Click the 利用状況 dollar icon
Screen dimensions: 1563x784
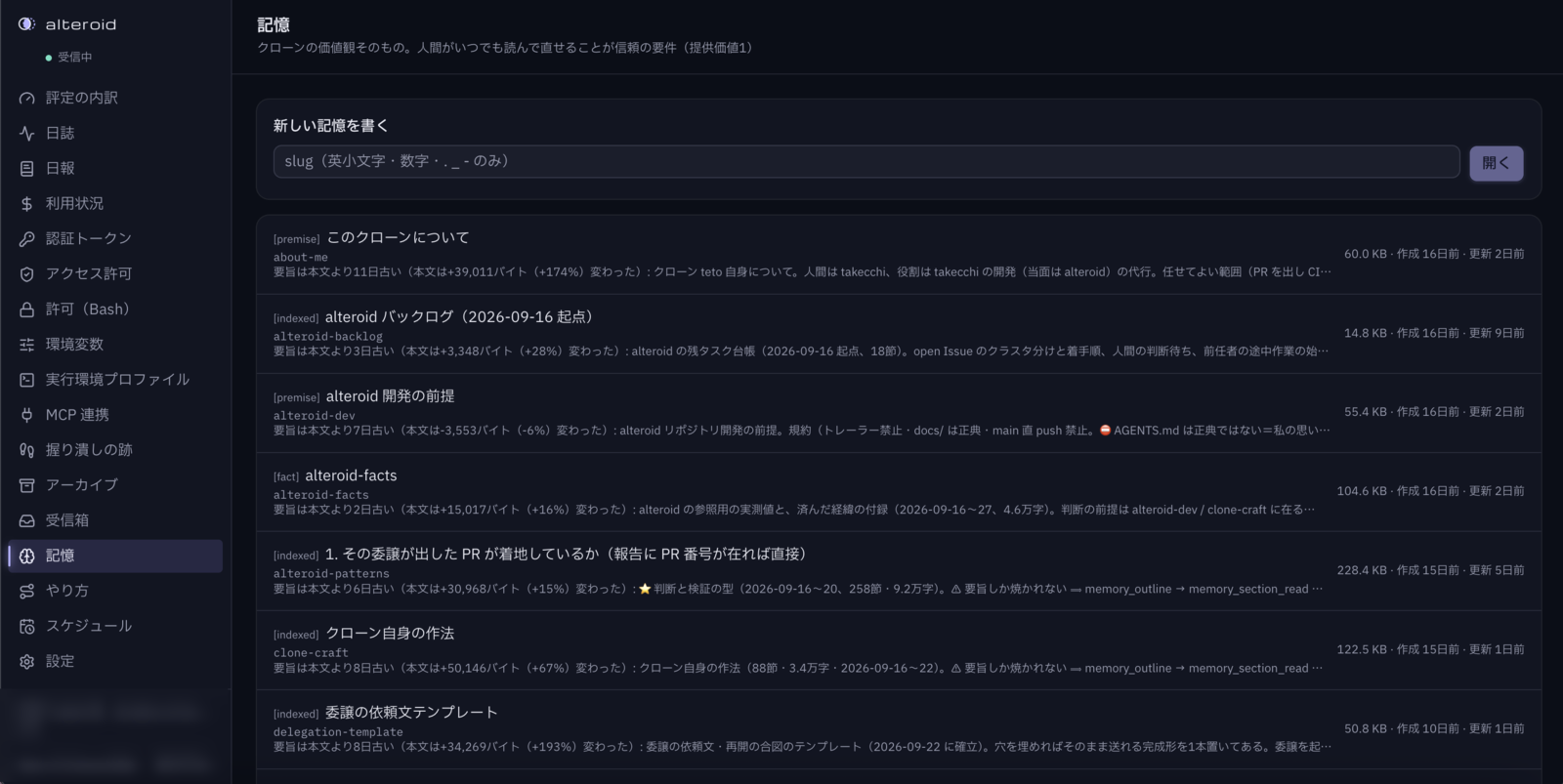[x=26, y=203]
